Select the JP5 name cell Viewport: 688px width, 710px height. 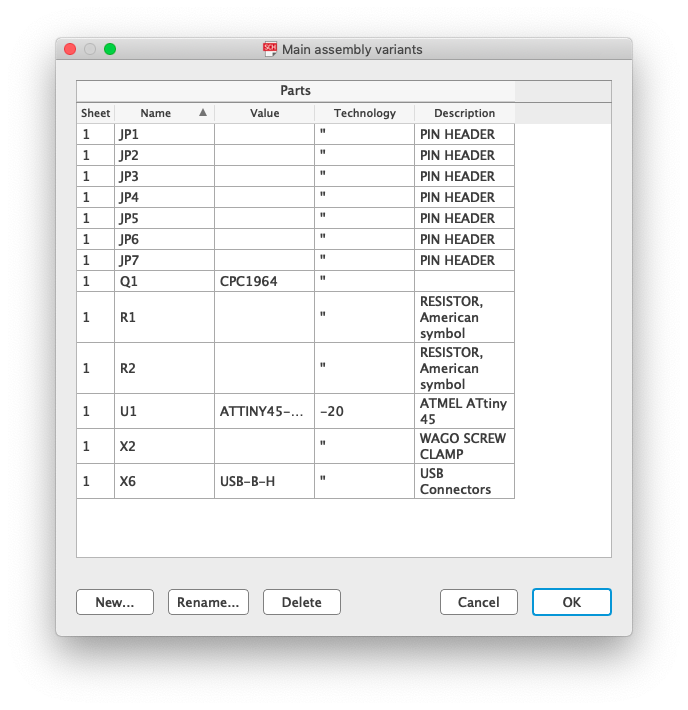(x=164, y=218)
